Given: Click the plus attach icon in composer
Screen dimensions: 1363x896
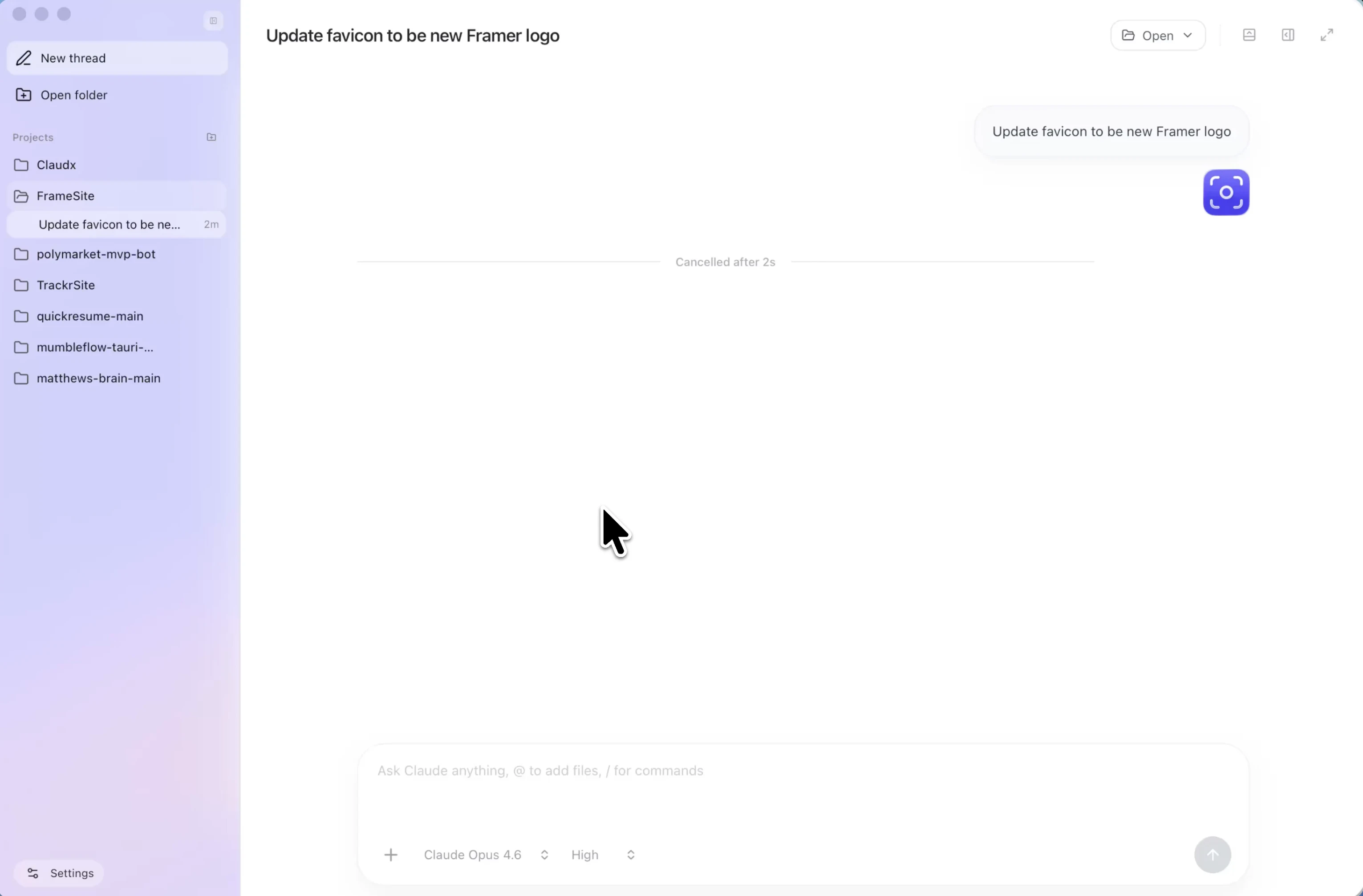Looking at the screenshot, I should 390,855.
